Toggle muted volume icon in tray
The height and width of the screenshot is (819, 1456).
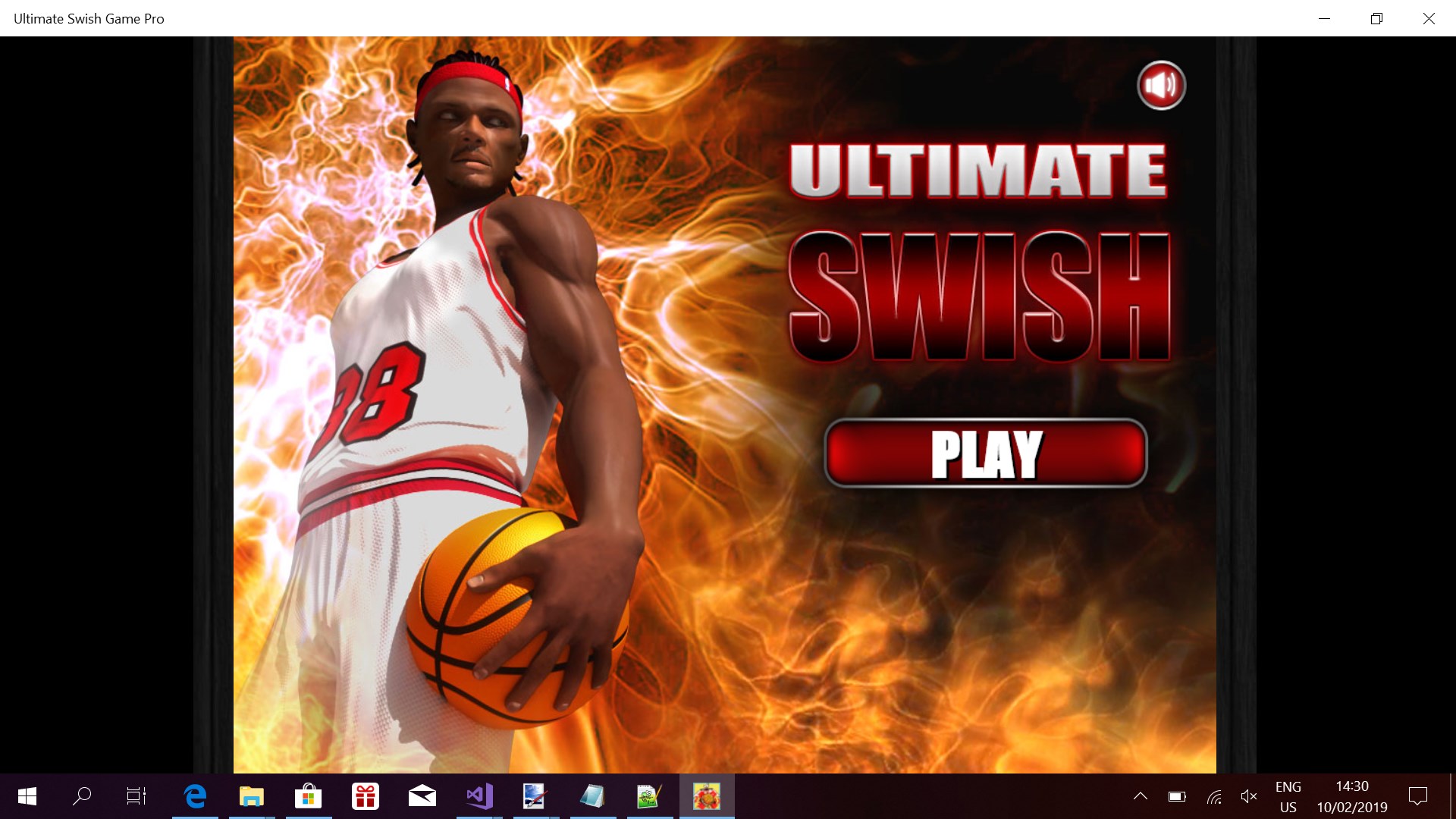[x=1248, y=796]
